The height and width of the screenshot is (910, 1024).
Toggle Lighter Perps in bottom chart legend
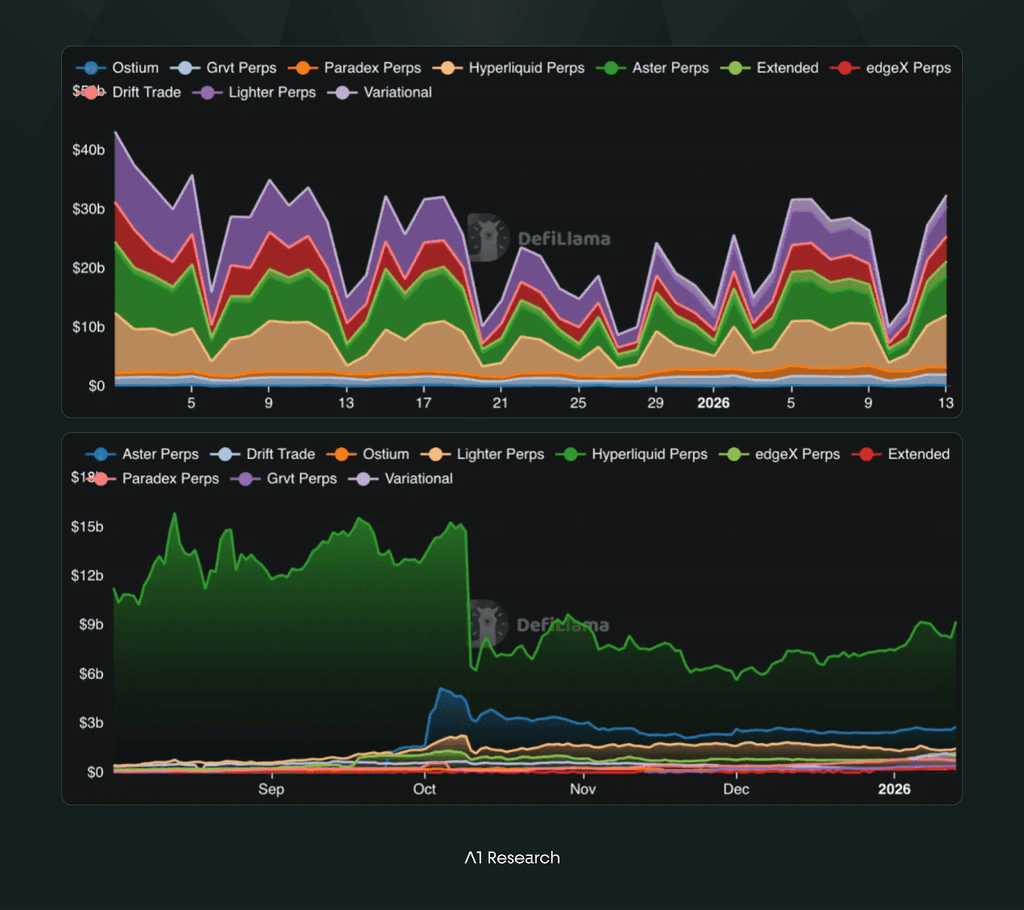(482, 454)
